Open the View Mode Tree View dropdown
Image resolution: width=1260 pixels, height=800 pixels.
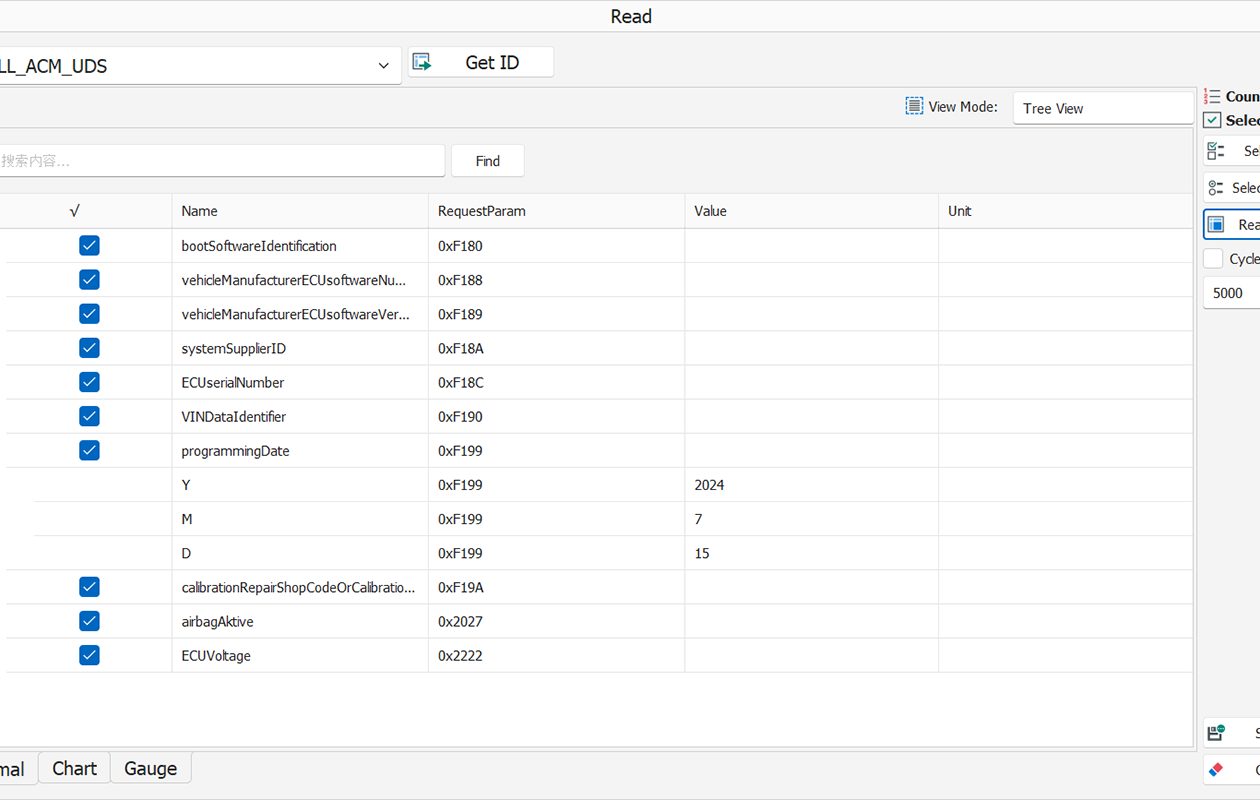(x=1103, y=108)
